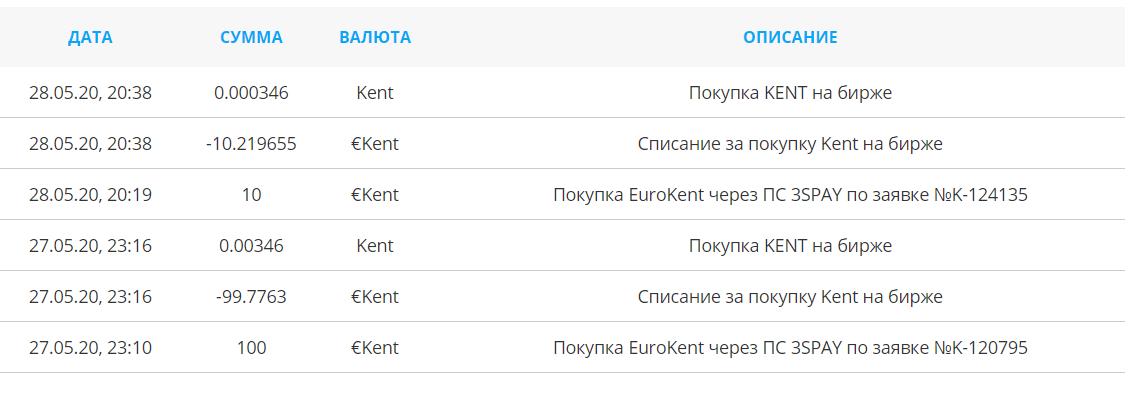Click the 0.000346 amount cell
The image size is (1125, 419).
pos(251,93)
